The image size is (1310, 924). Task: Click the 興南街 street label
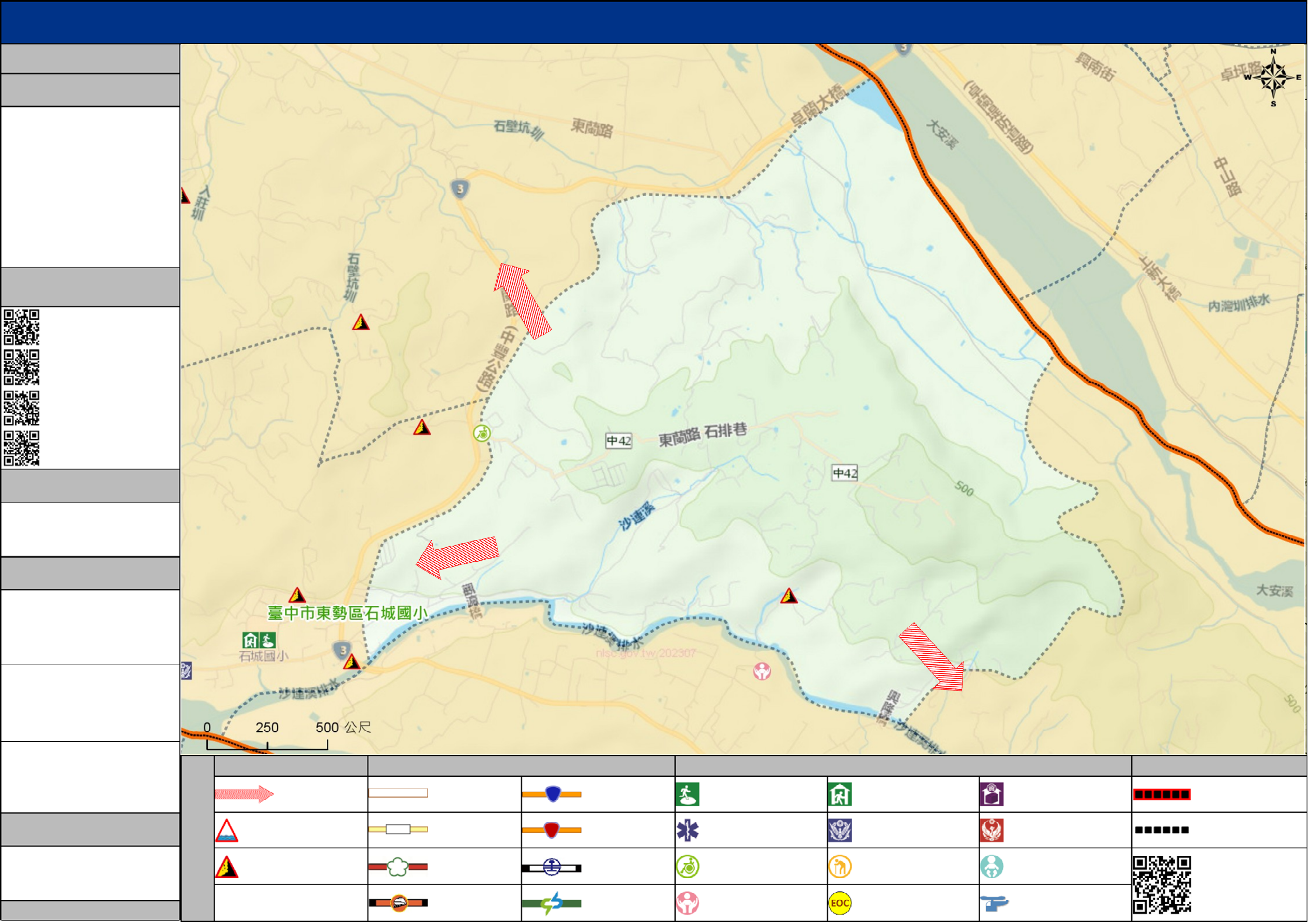[1096, 67]
